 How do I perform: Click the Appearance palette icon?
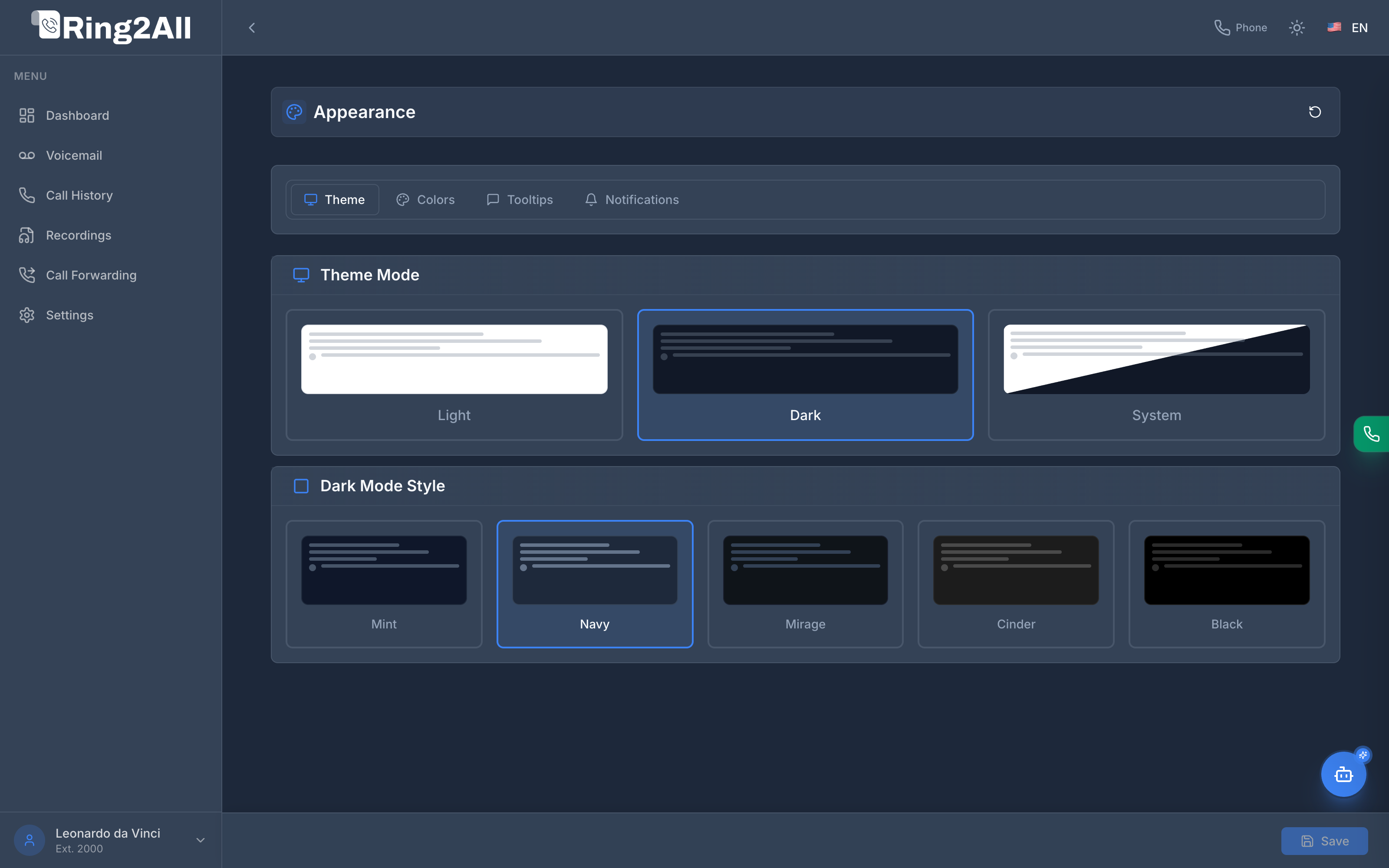(x=294, y=112)
